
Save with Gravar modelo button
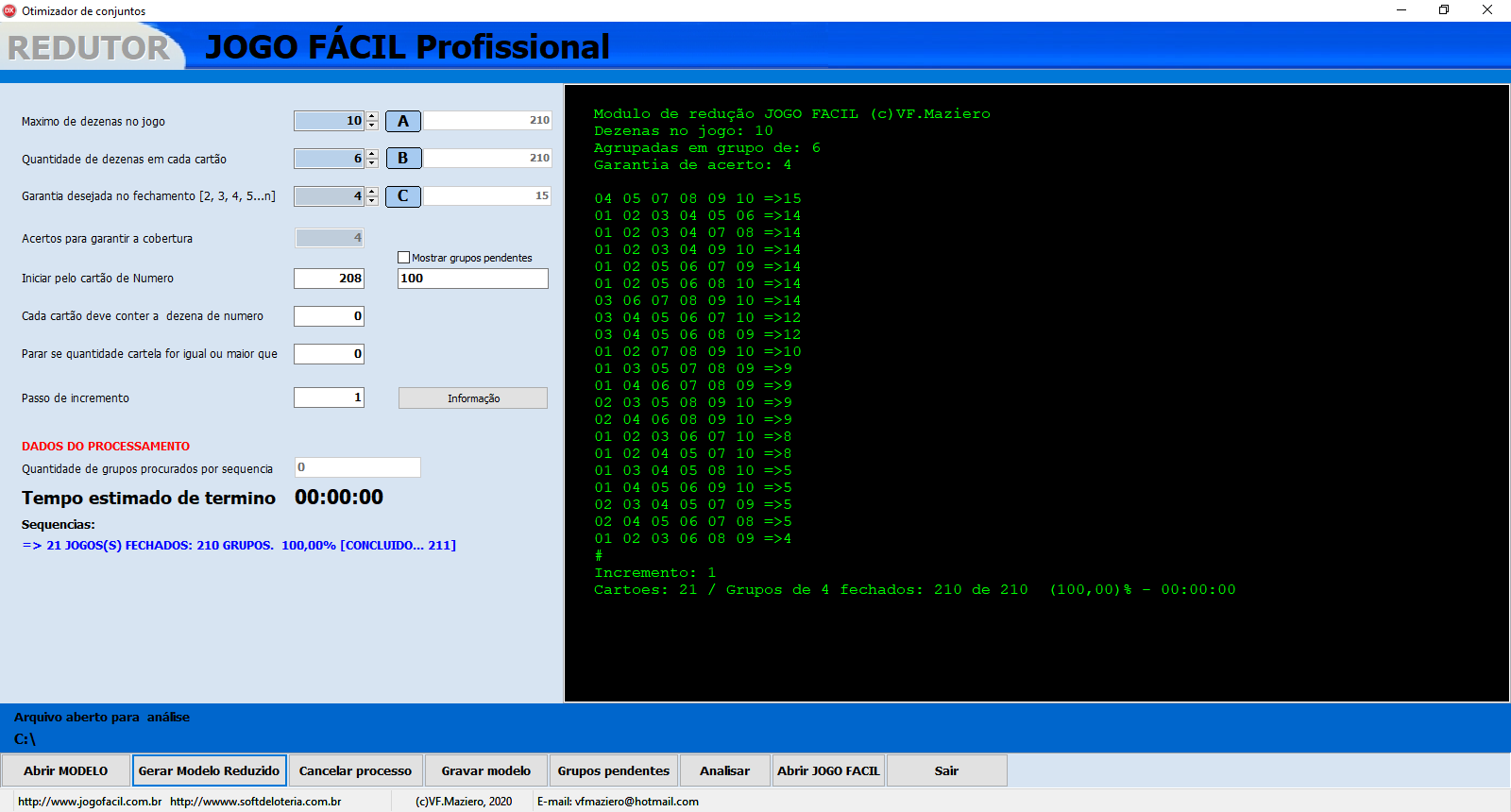pos(485,770)
